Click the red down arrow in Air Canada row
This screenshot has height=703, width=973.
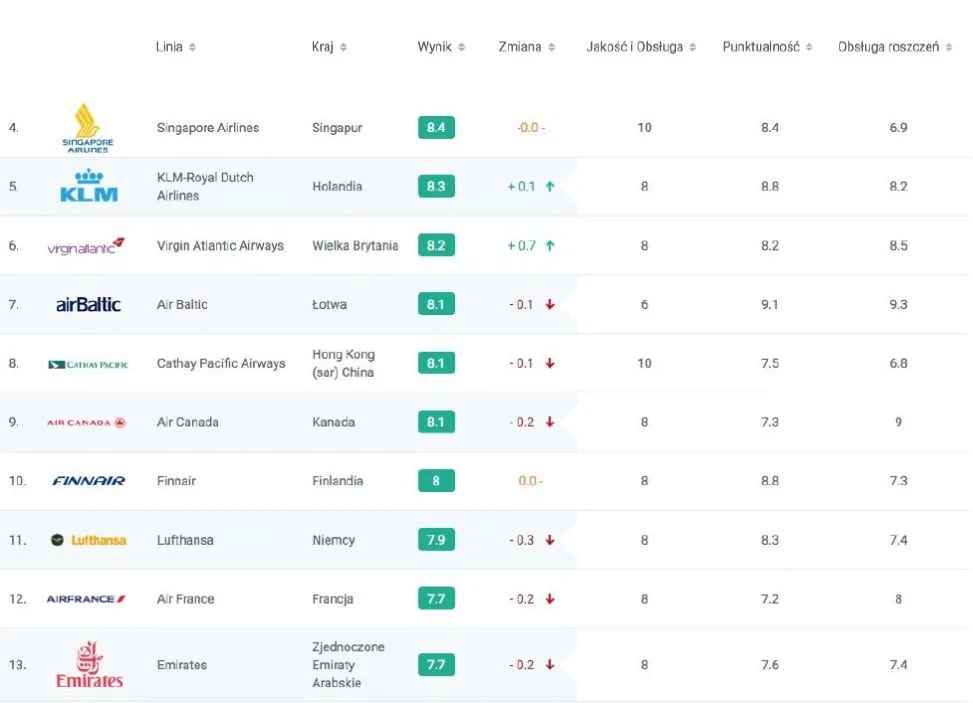pos(550,422)
